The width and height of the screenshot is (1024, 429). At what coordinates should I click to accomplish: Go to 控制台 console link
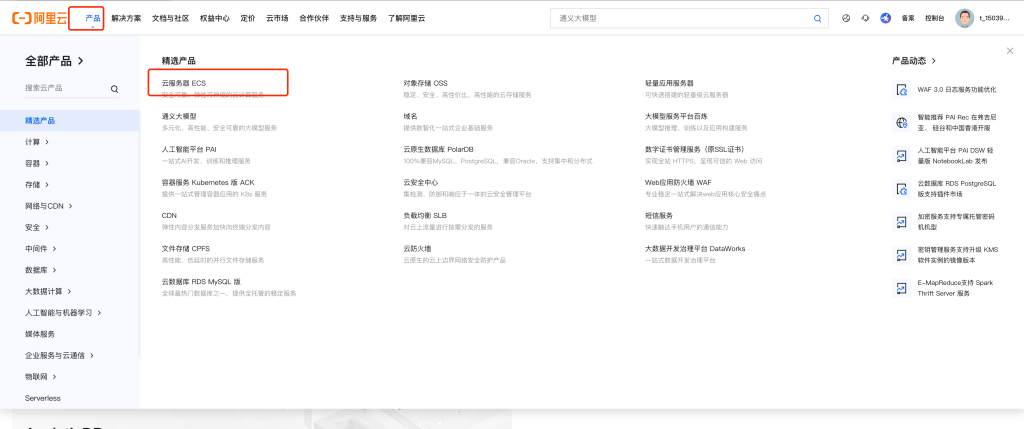tap(935, 18)
